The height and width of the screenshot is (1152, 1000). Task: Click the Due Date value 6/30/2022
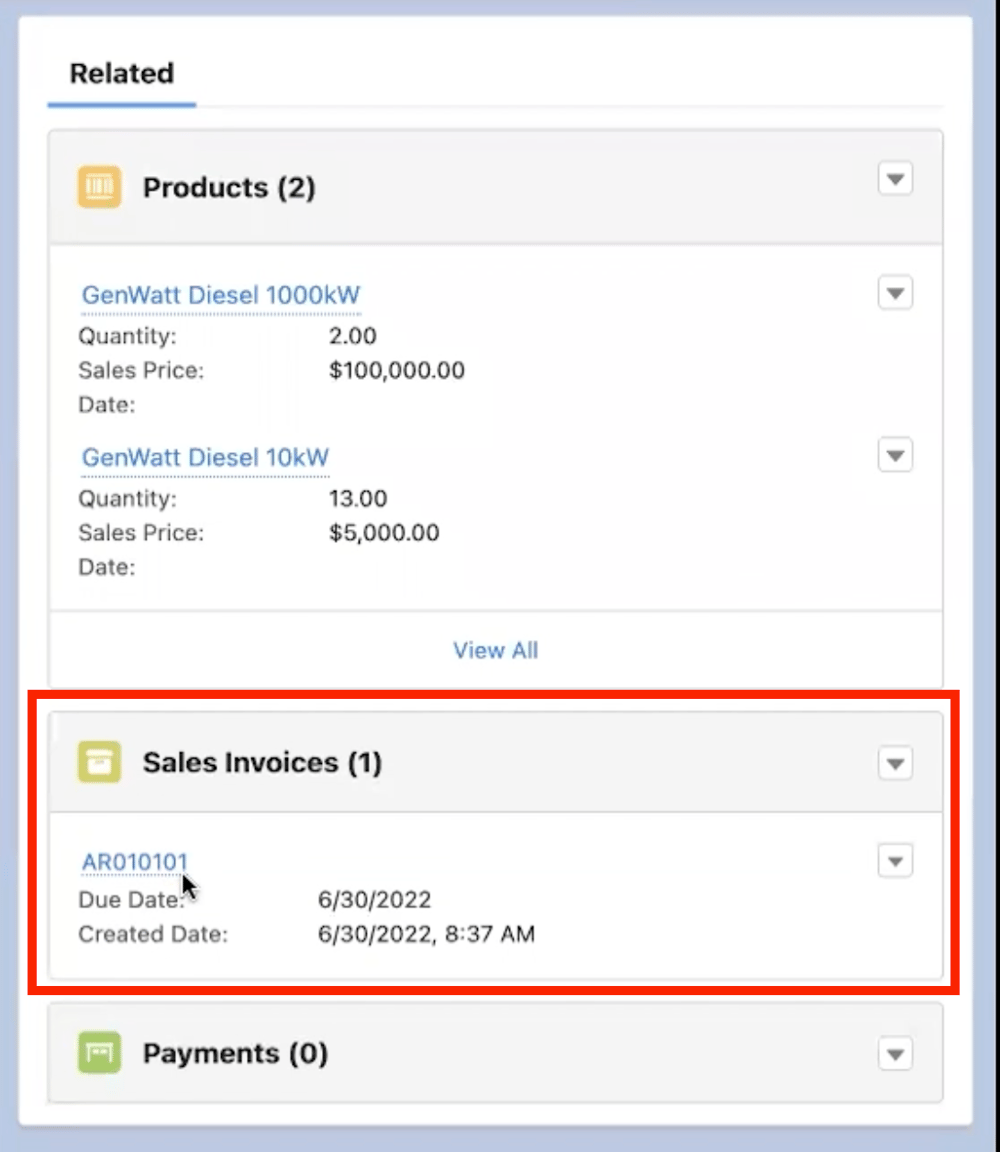click(372, 899)
